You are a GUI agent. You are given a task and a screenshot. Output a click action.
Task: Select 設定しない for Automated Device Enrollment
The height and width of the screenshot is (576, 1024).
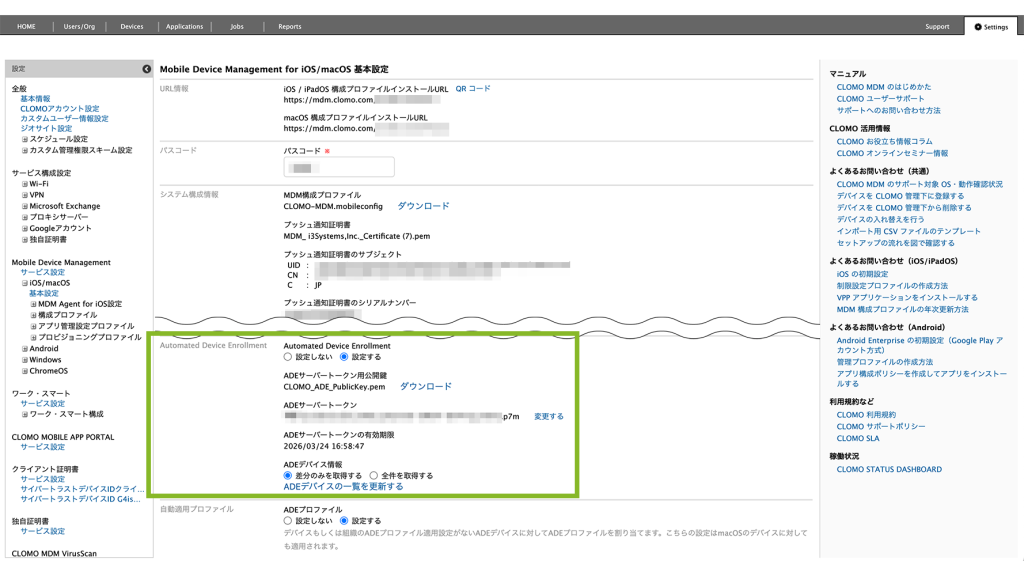tap(287, 357)
